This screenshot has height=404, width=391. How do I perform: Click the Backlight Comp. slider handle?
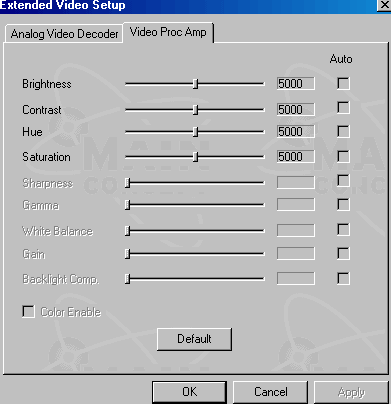127,279
